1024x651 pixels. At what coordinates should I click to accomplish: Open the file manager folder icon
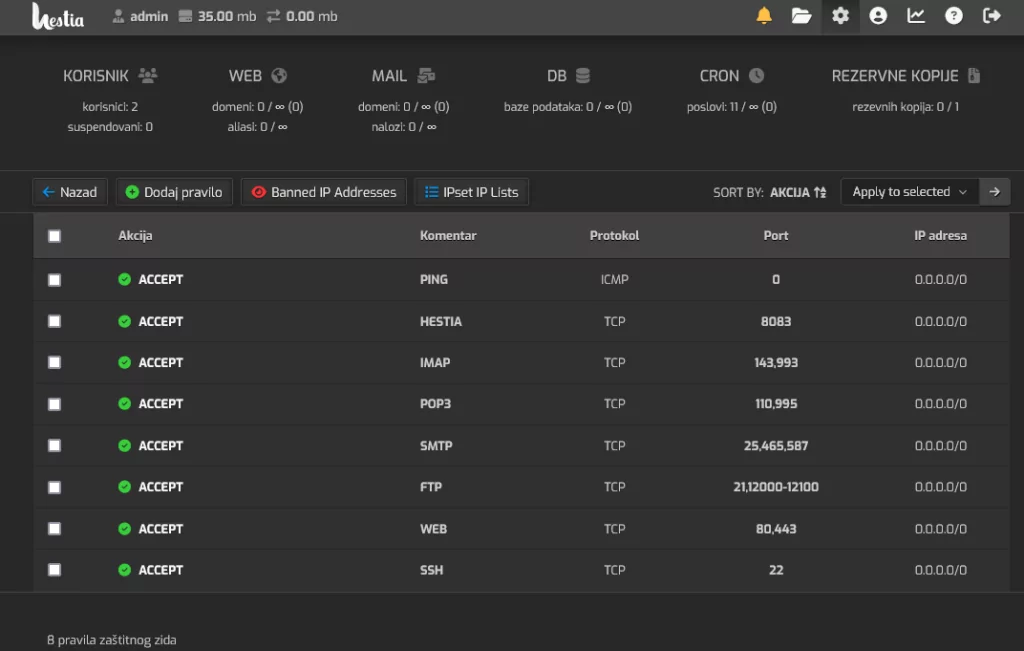point(801,16)
